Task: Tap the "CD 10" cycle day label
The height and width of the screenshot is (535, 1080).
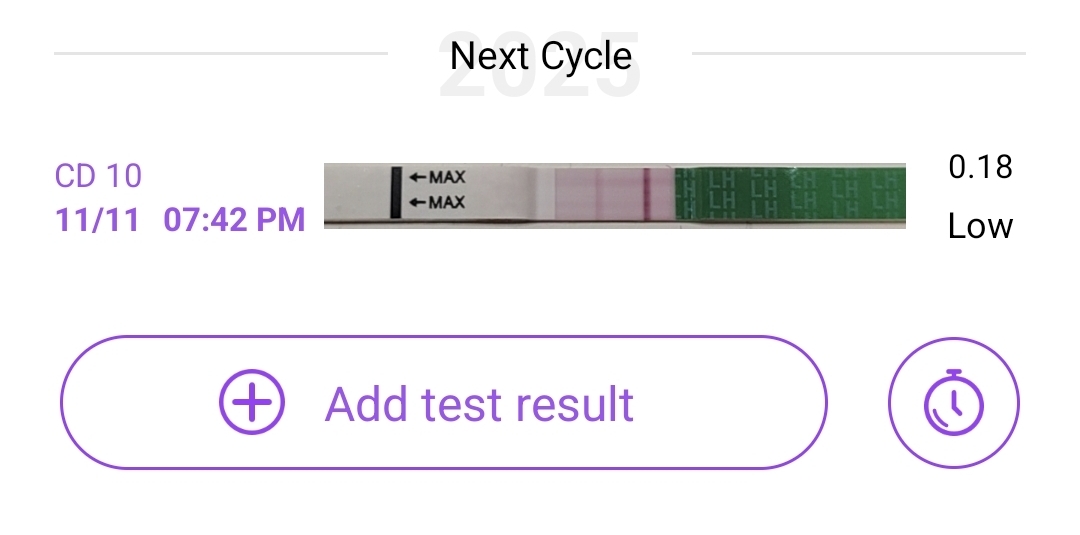Action: click(x=98, y=176)
